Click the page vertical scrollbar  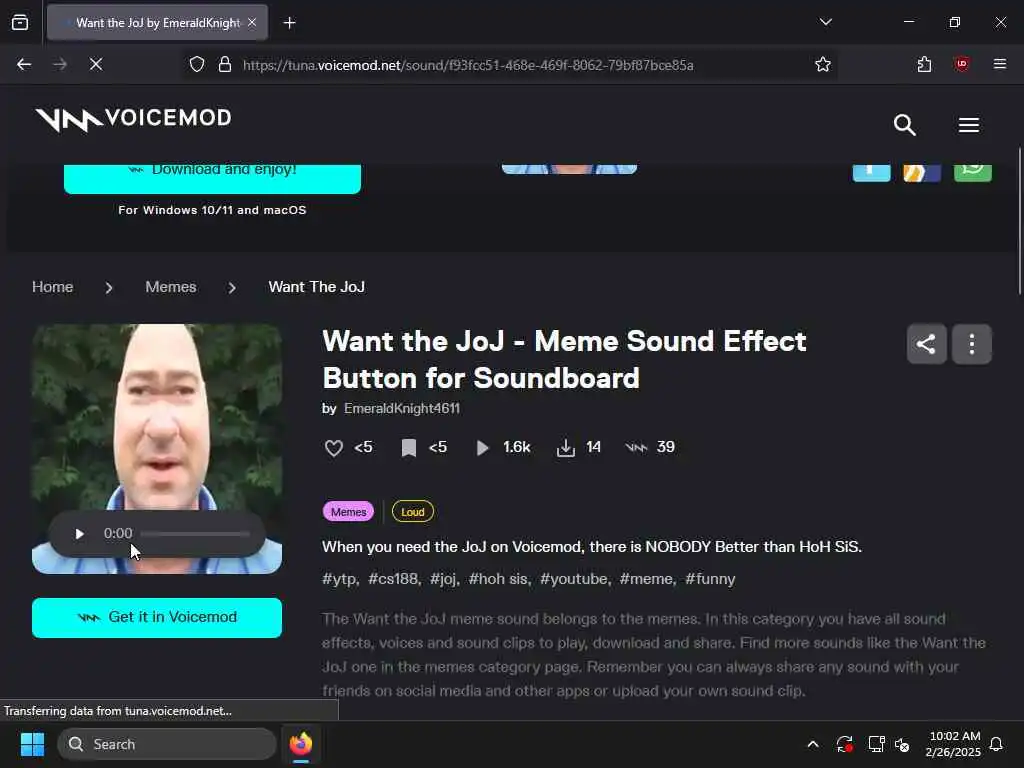tap(1019, 222)
